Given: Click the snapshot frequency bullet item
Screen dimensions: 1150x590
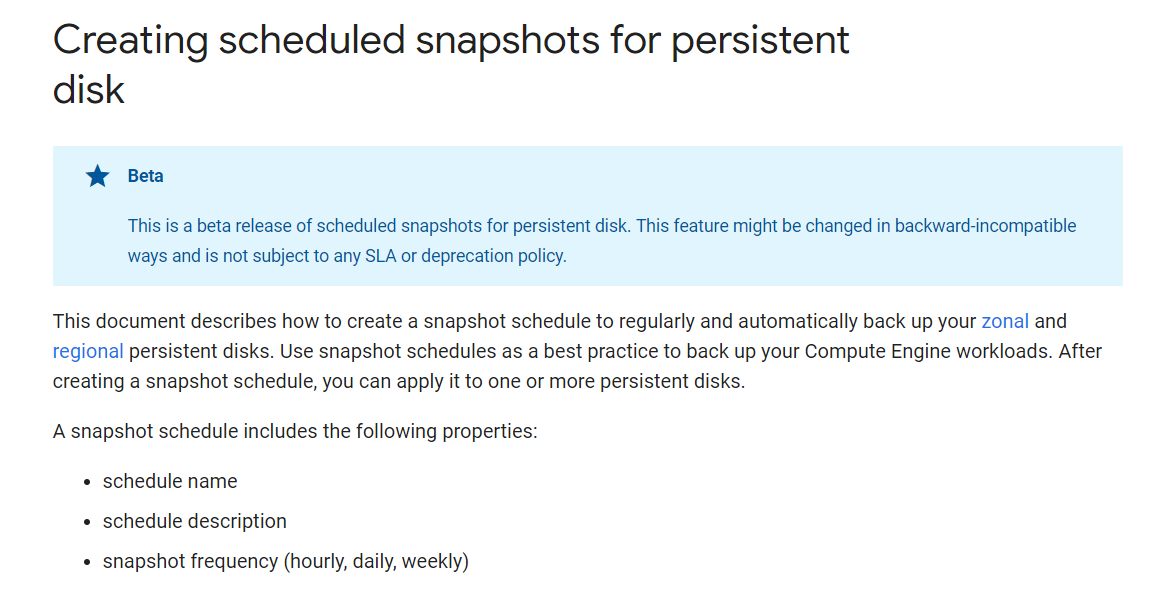Looking at the screenshot, I should pyautogui.click(x=285, y=561).
